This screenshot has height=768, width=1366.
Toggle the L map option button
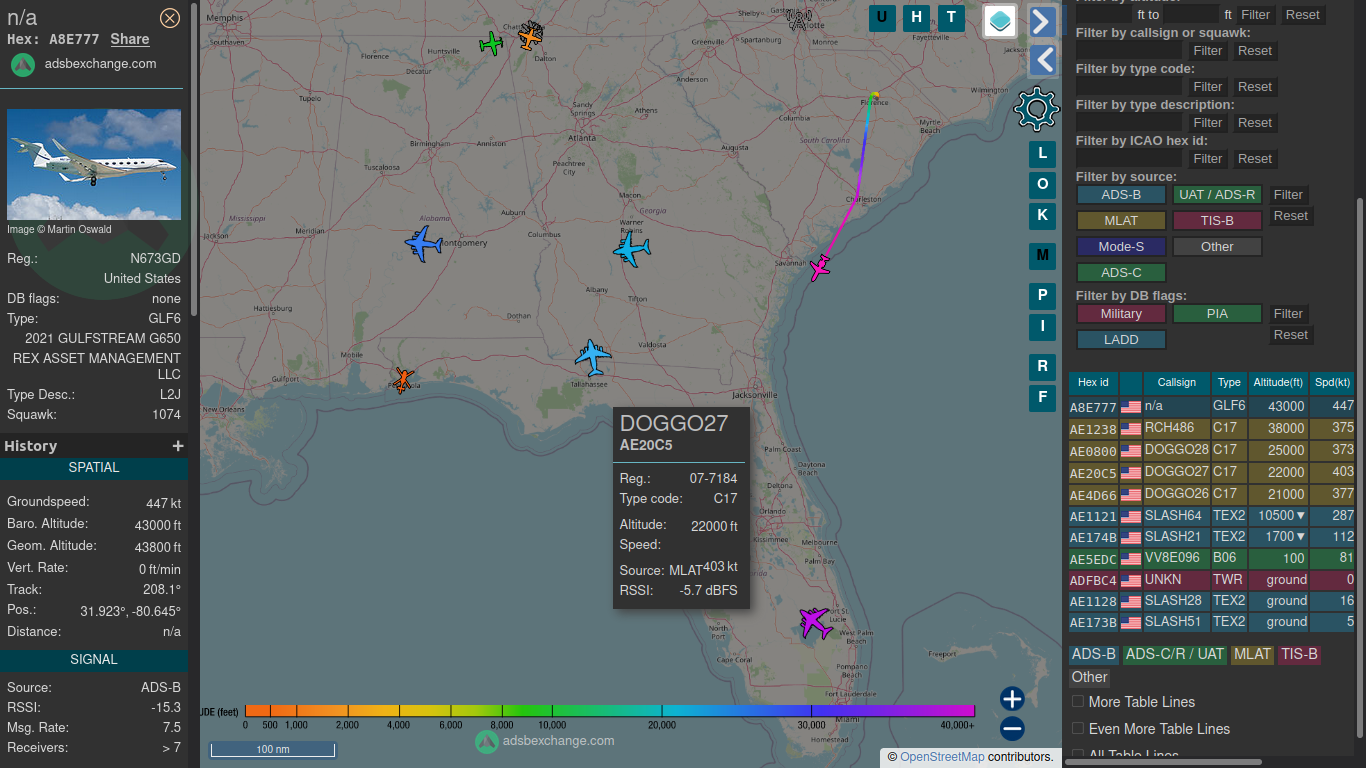pyautogui.click(x=1042, y=154)
